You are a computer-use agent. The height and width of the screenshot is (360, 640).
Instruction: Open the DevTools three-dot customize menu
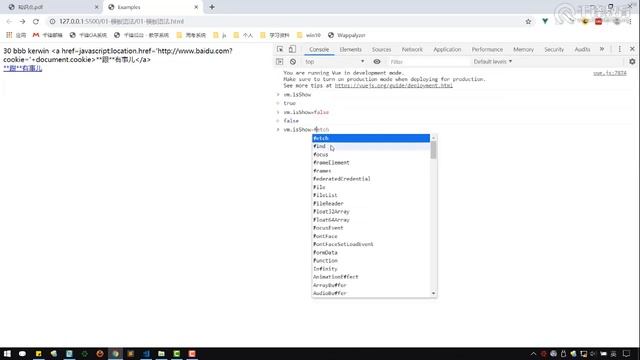tap(620, 49)
